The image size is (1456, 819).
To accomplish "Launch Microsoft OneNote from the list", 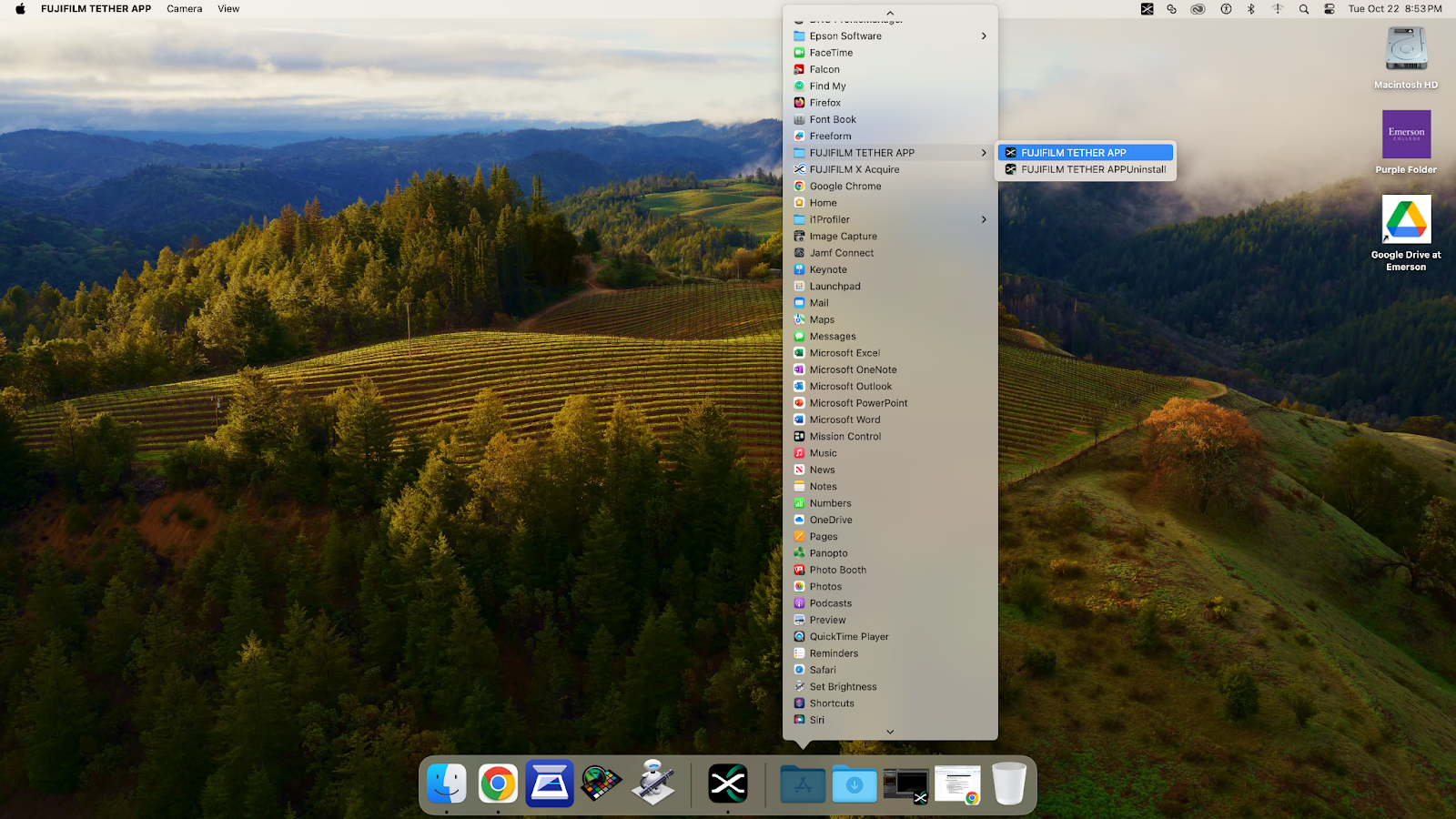I will pyautogui.click(x=890, y=369).
